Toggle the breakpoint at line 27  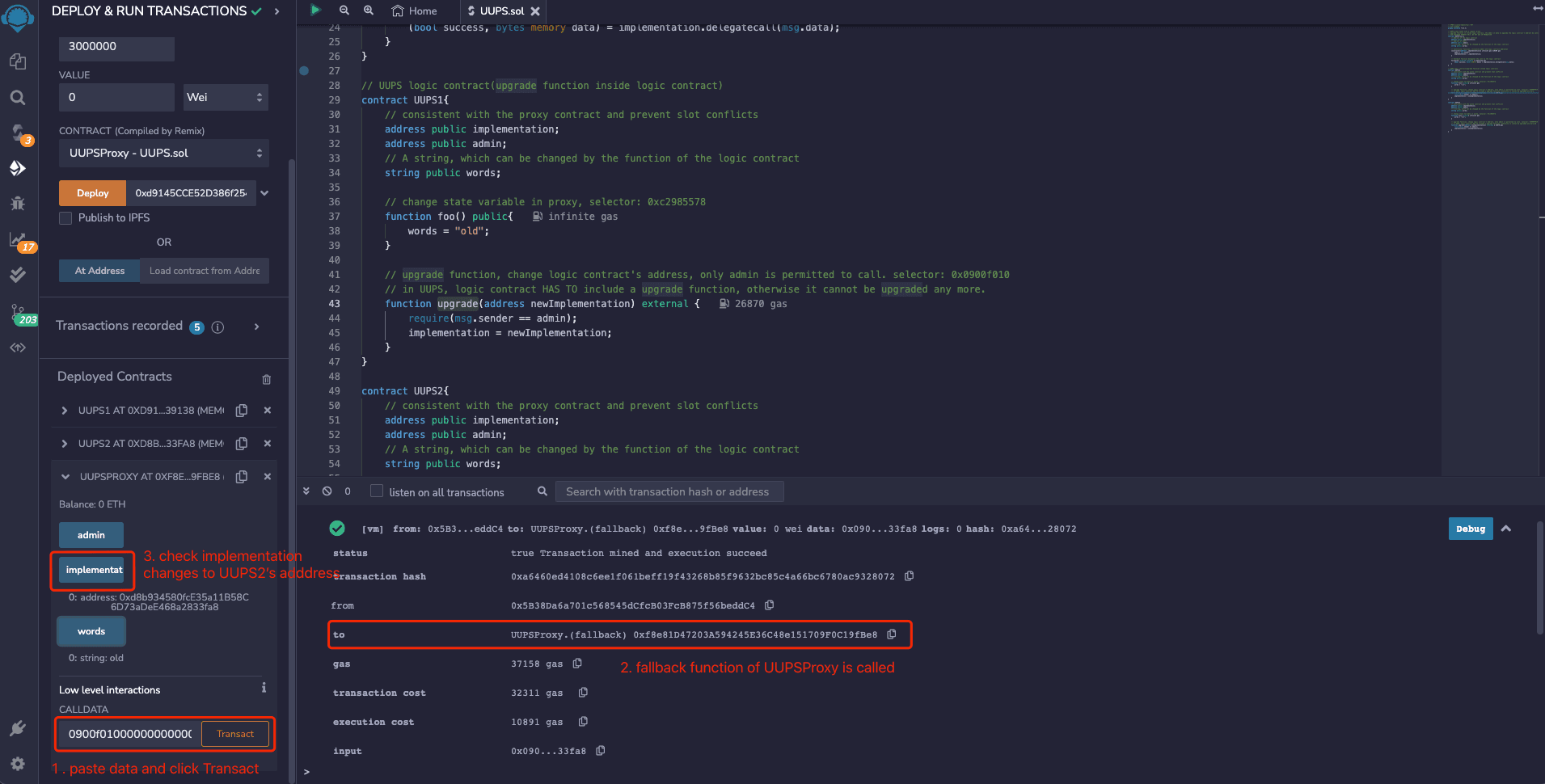coord(304,71)
